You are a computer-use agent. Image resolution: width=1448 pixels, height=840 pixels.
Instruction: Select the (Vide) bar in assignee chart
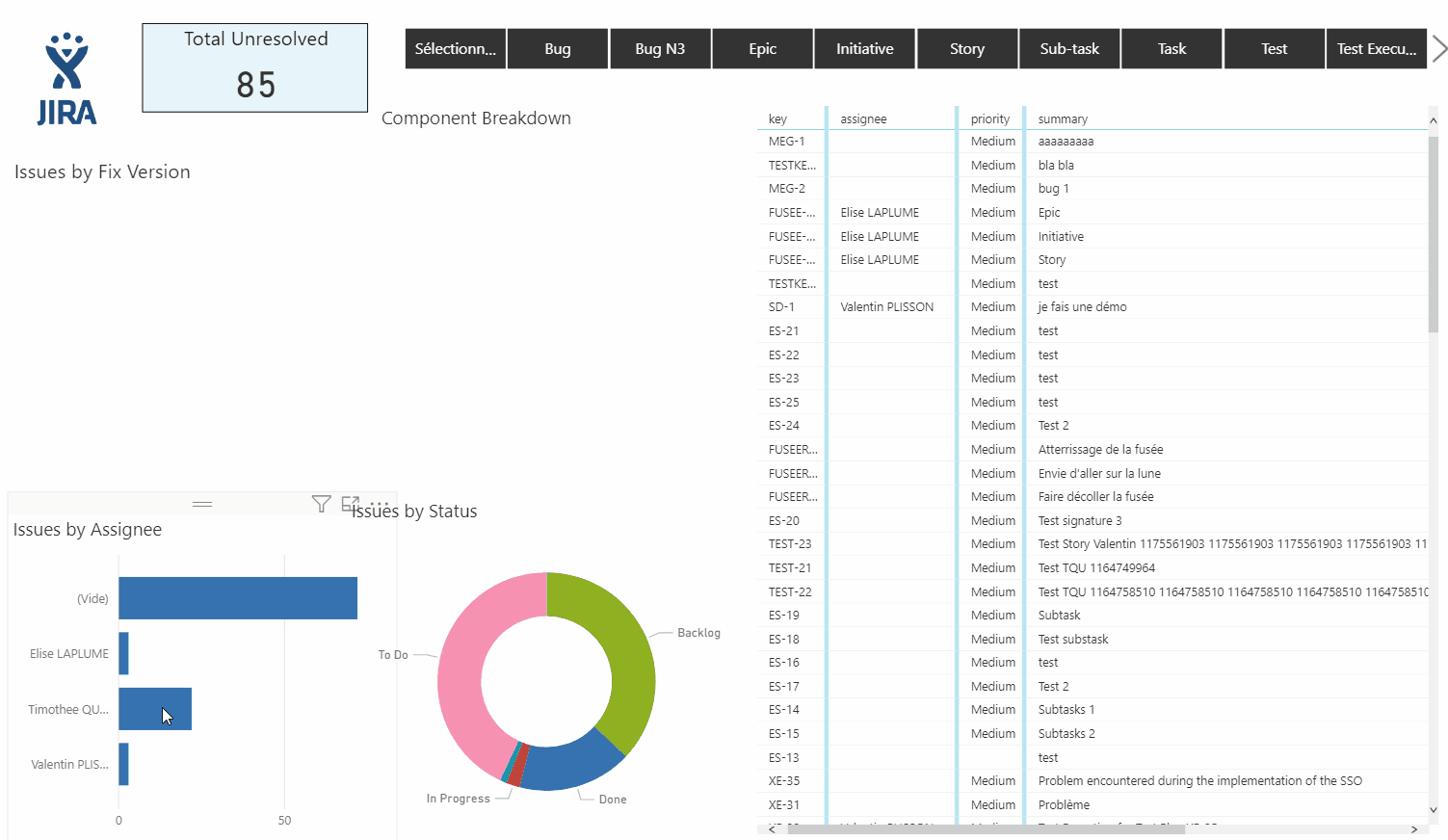click(x=238, y=598)
